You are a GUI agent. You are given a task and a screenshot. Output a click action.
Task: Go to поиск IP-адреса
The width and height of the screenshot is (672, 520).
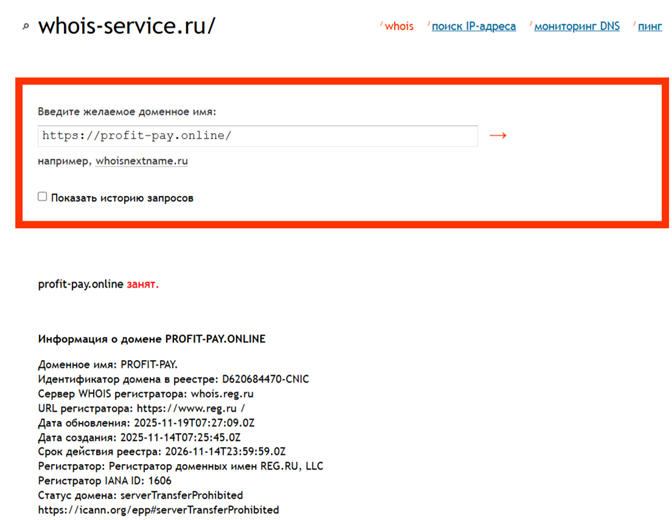tap(473, 26)
